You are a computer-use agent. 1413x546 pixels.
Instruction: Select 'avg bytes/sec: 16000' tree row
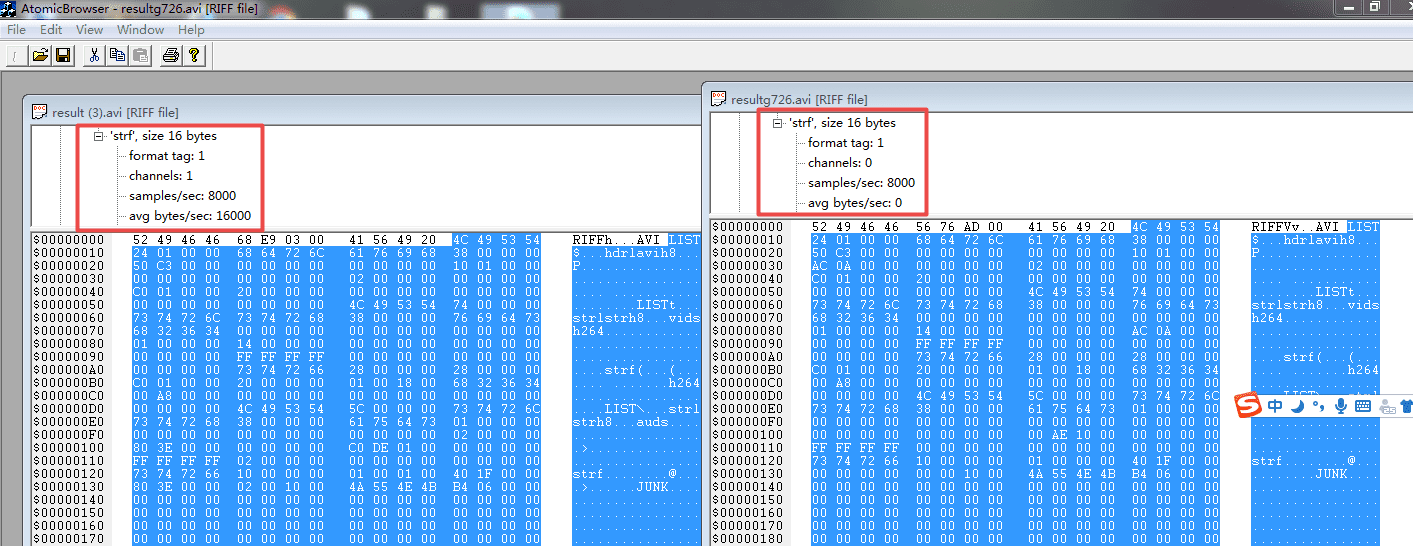pos(189,216)
